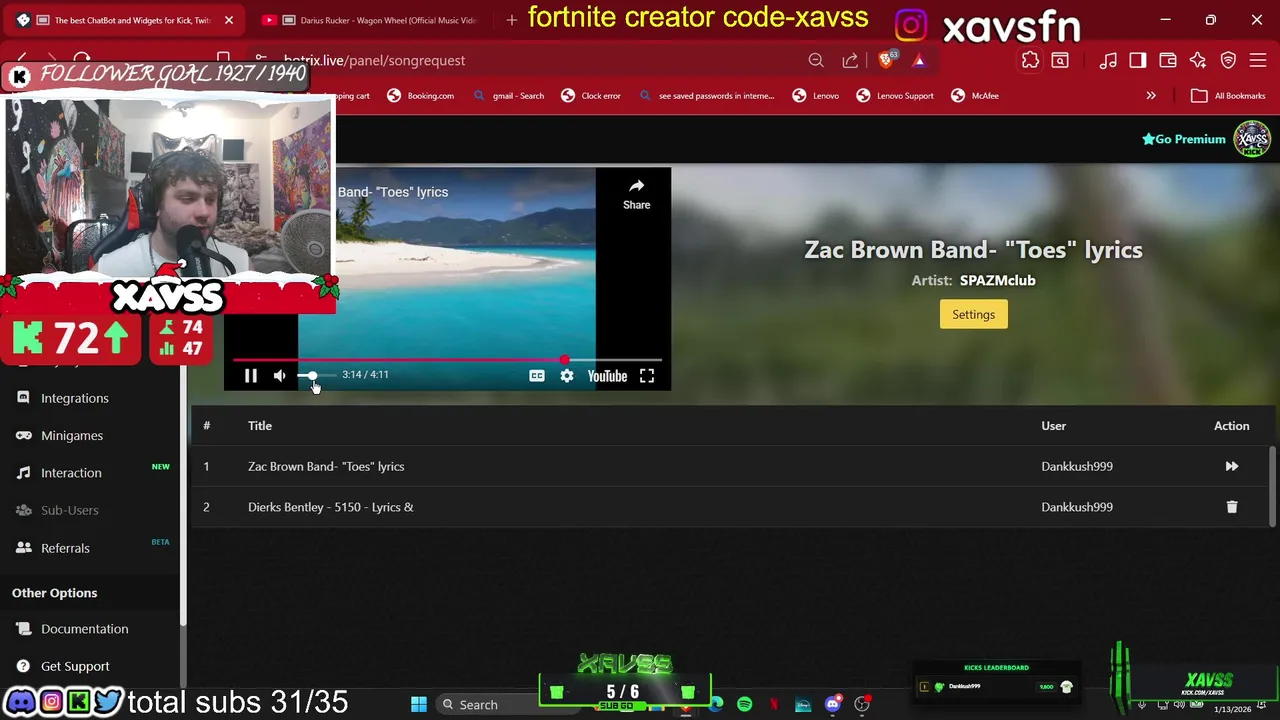Click the zoom-out magnifier in address bar
This screenshot has width=1280, height=720.
pos(816,61)
